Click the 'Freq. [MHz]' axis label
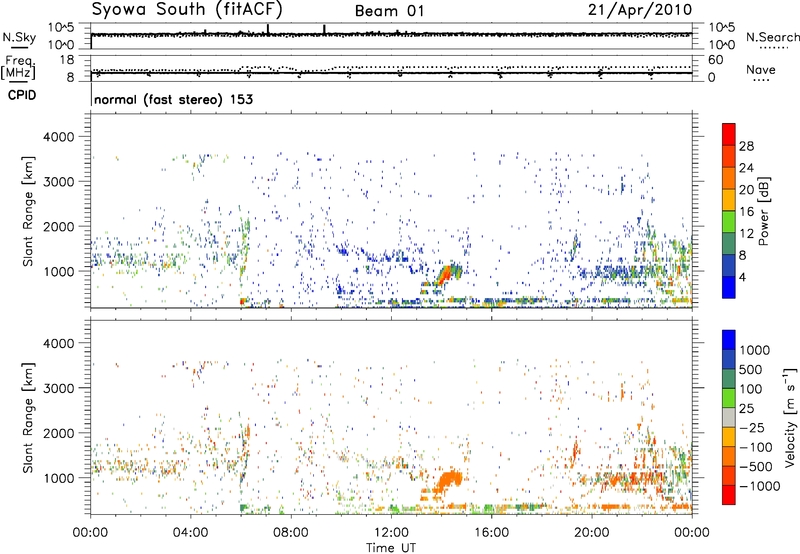 pos(18,67)
